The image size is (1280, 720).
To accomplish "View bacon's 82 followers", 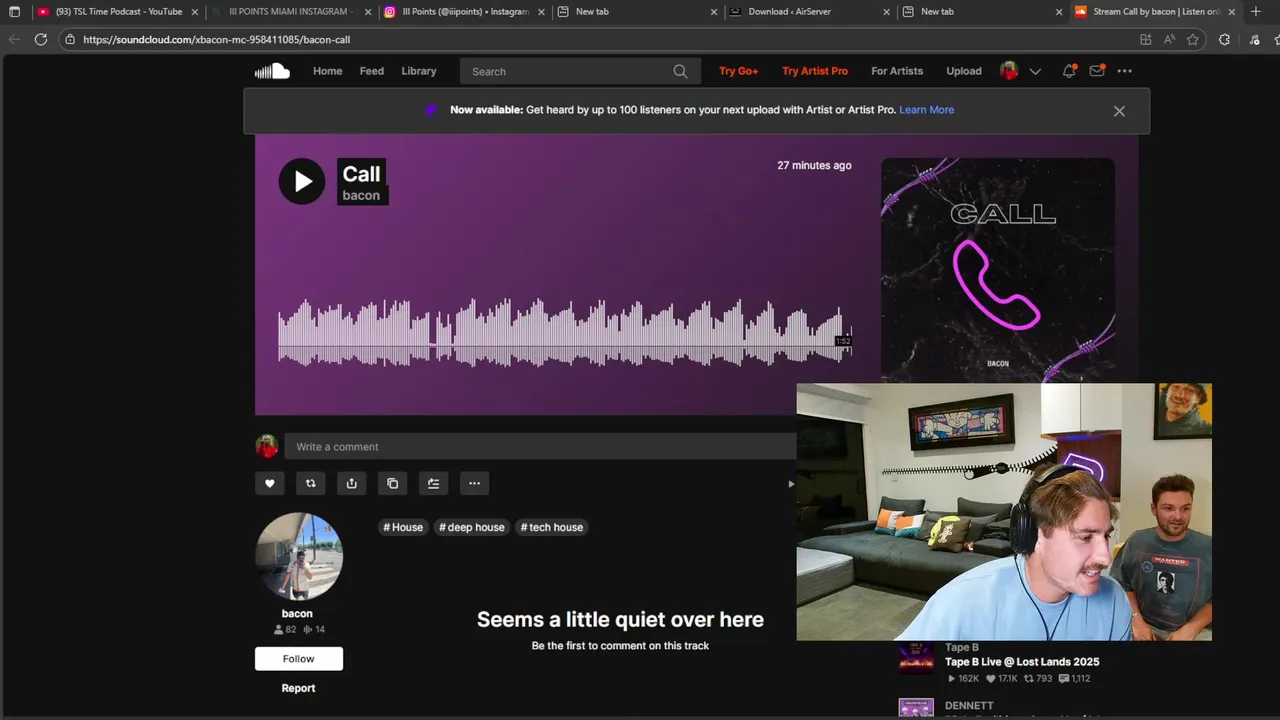I will [285, 630].
